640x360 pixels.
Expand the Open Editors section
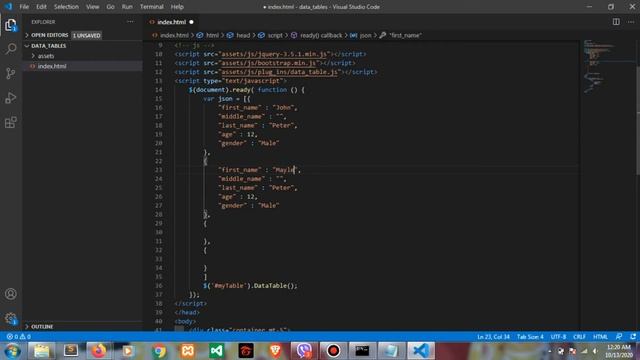[49, 35]
